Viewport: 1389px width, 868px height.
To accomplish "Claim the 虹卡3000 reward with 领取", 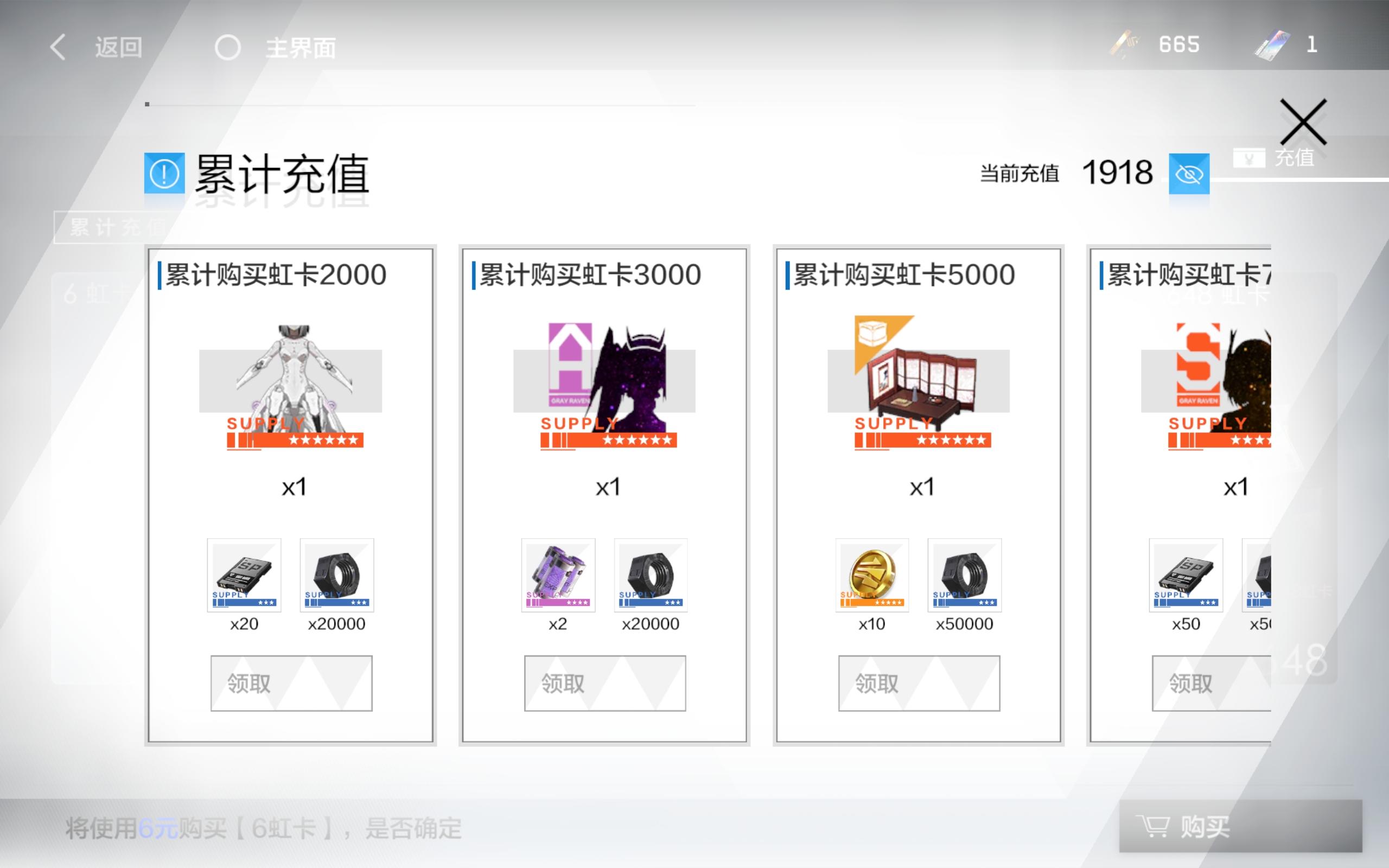I will point(605,683).
